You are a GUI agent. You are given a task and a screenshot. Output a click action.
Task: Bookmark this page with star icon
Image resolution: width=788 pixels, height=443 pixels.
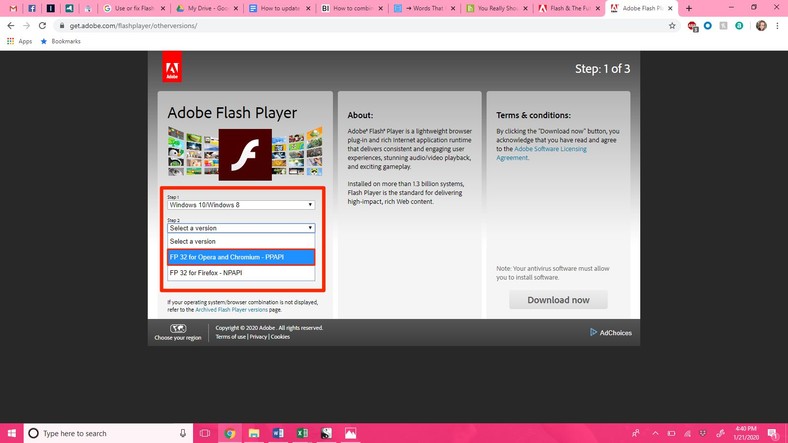[x=672, y=26]
